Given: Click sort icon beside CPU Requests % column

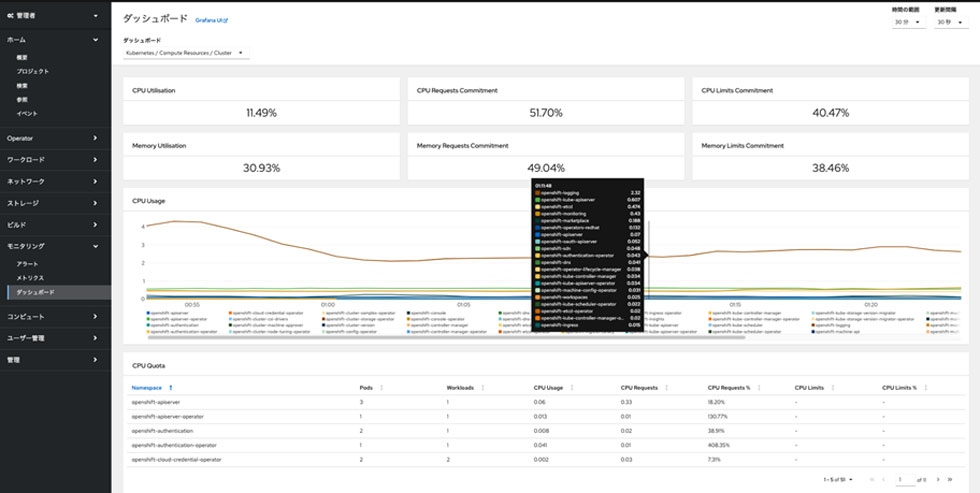Looking at the screenshot, I should (x=752, y=386).
